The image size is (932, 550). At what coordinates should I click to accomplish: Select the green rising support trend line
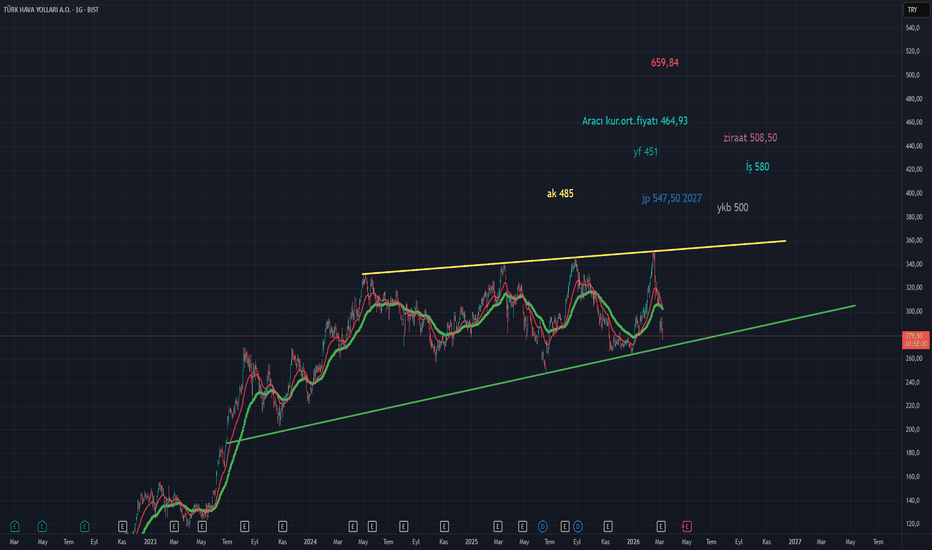541,374
